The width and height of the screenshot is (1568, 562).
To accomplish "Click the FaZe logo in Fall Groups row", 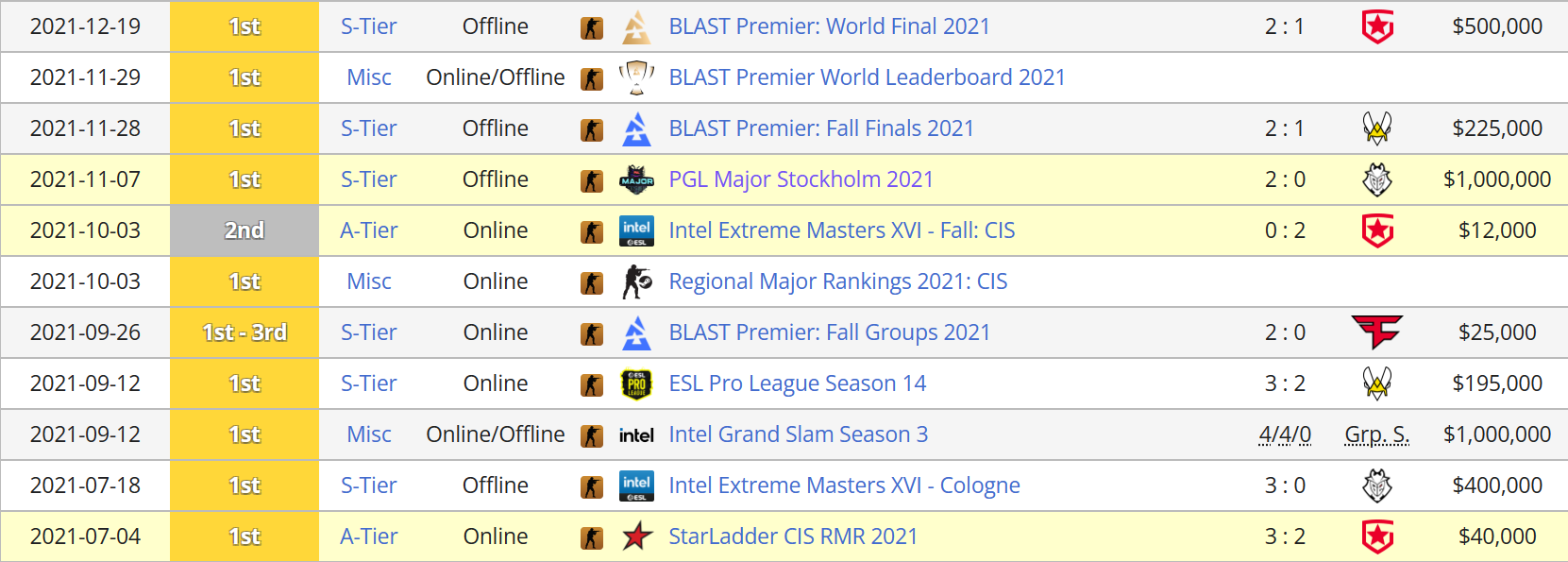I will pos(1377,332).
